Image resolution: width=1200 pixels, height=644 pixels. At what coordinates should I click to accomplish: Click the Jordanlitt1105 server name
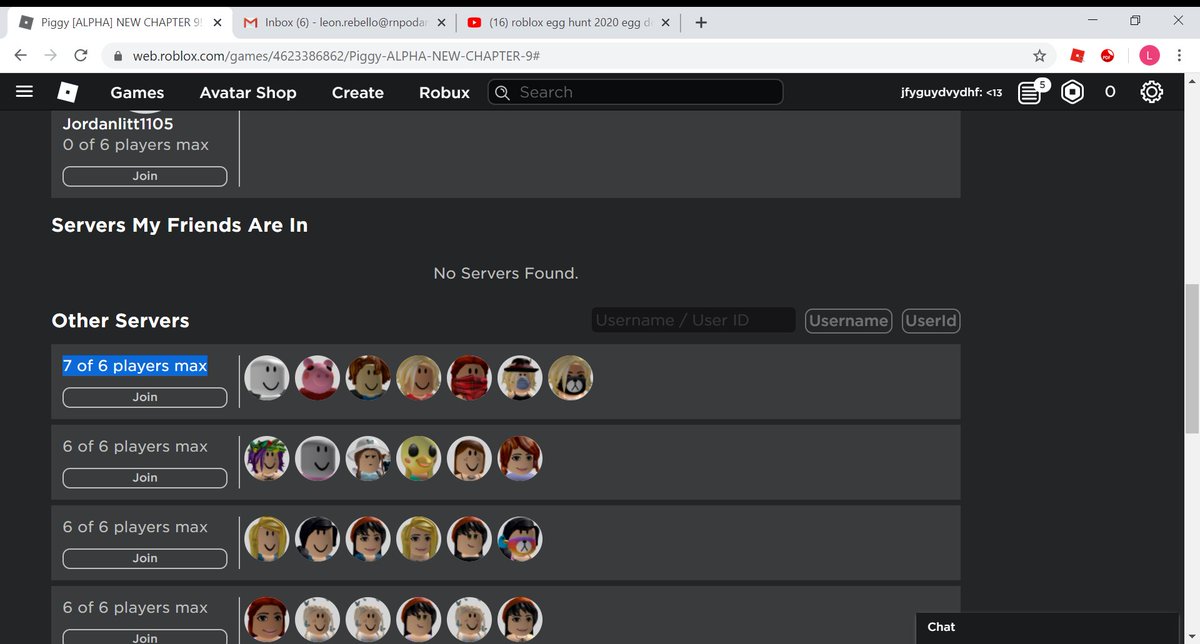pyautogui.click(x=118, y=124)
